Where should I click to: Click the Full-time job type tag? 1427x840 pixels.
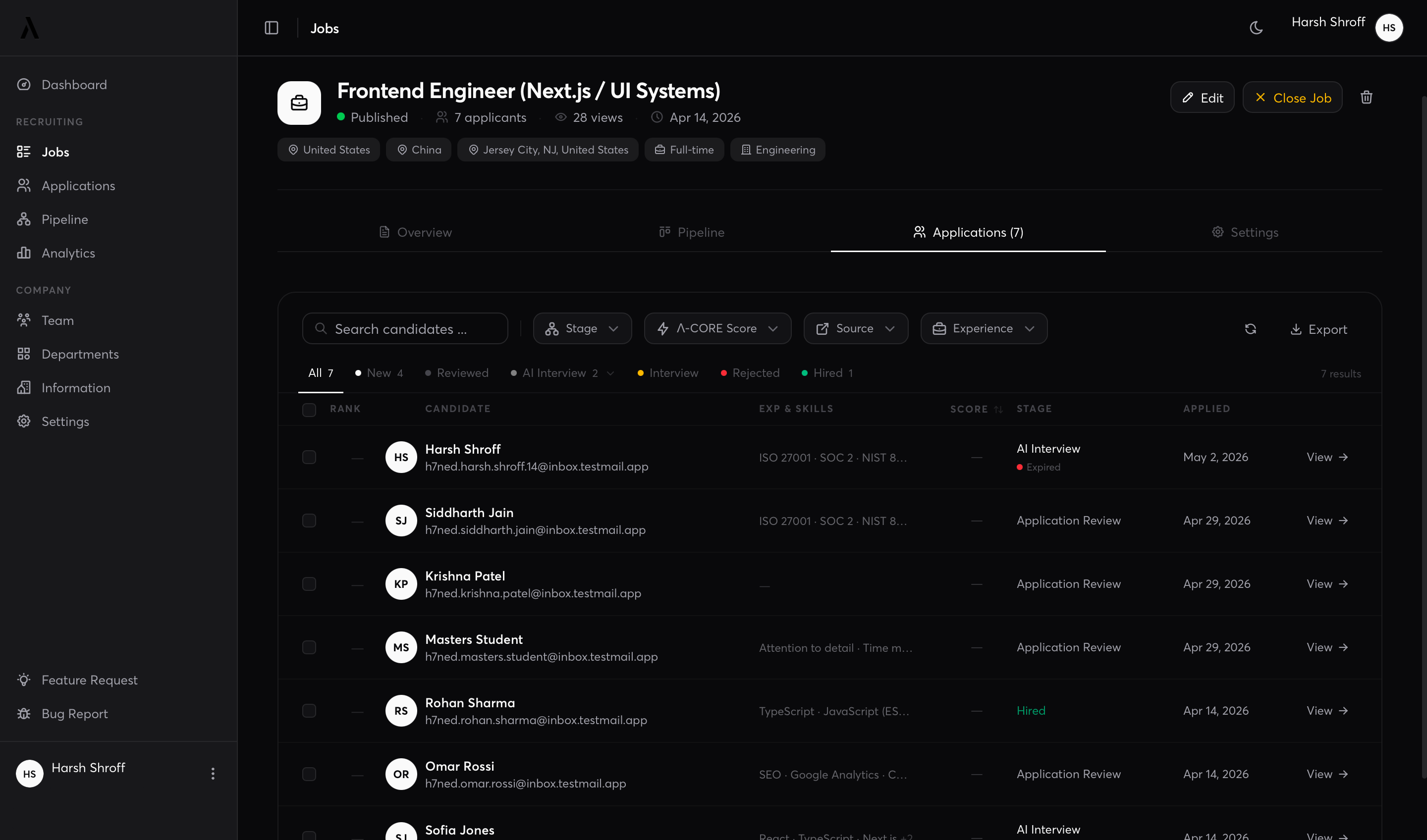tap(684, 150)
